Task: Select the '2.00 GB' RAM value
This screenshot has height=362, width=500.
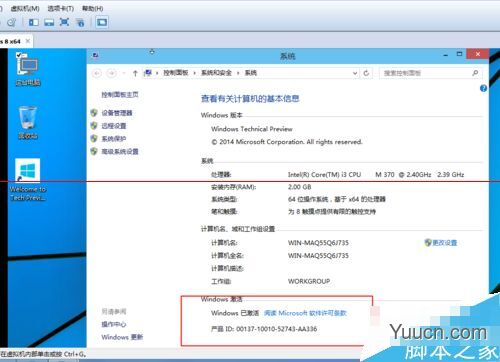Action: (x=299, y=187)
